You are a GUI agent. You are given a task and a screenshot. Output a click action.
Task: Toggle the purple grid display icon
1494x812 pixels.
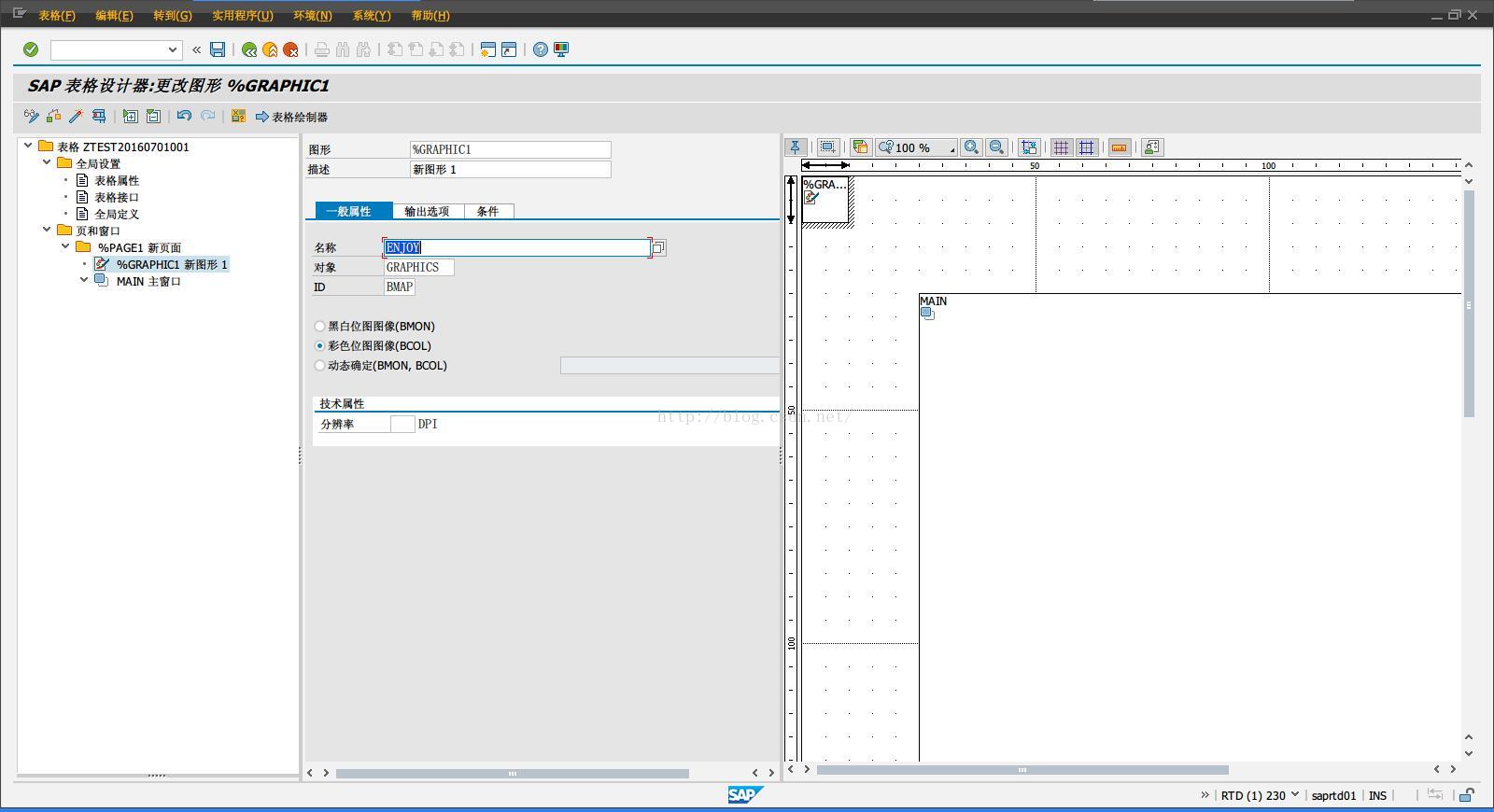pos(1061,147)
